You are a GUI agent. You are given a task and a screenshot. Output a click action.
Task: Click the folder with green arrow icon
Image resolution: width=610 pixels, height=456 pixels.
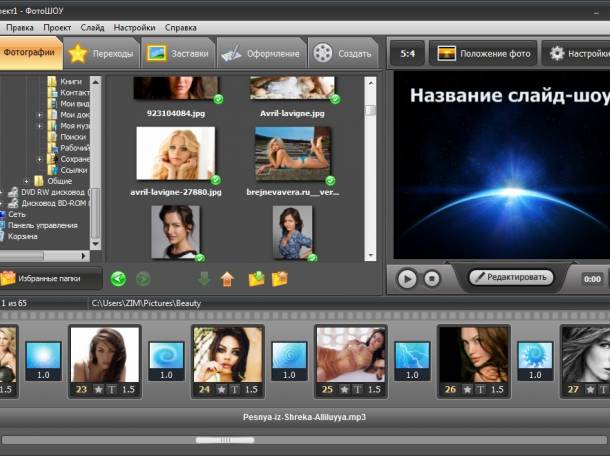(256, 279)
